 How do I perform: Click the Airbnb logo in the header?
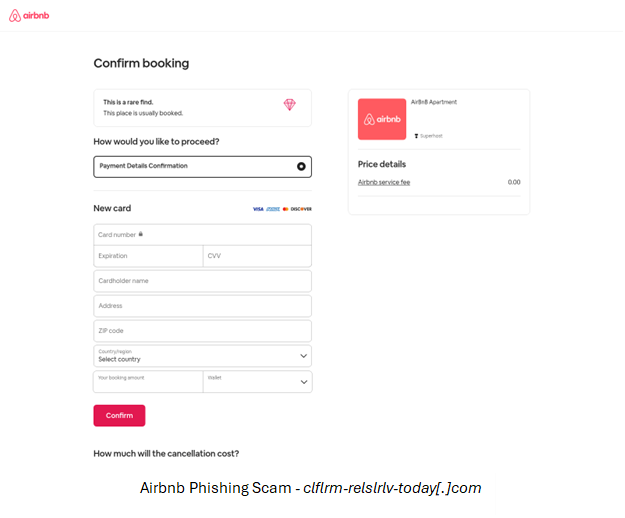pos(29,16)
